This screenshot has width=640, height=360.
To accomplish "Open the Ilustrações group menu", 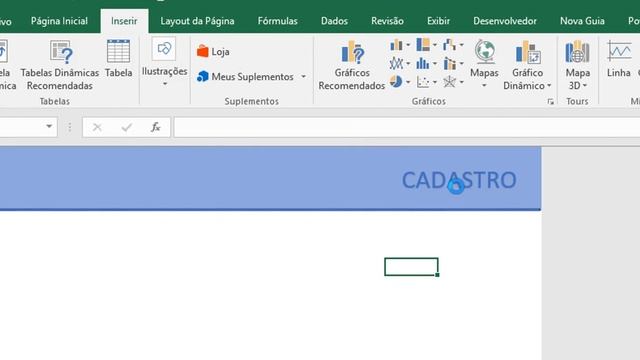I will click(x=164, y=62).
